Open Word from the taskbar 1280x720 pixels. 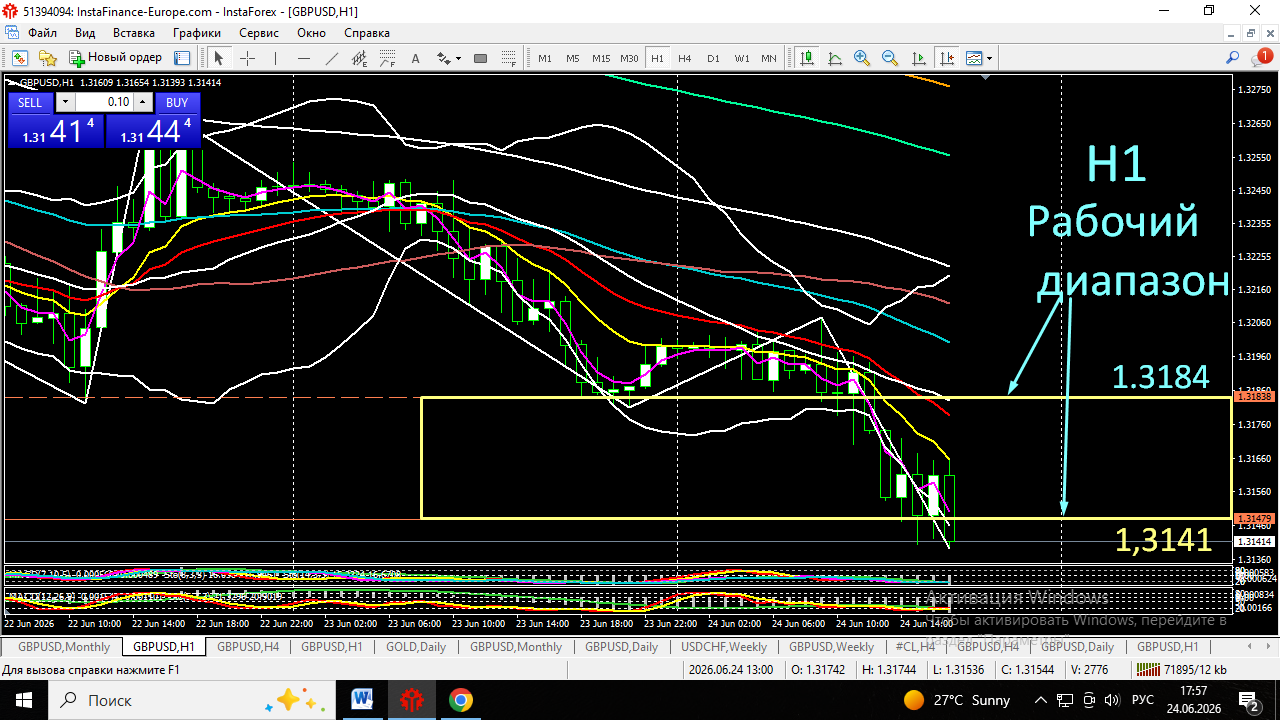pos(362,700)
